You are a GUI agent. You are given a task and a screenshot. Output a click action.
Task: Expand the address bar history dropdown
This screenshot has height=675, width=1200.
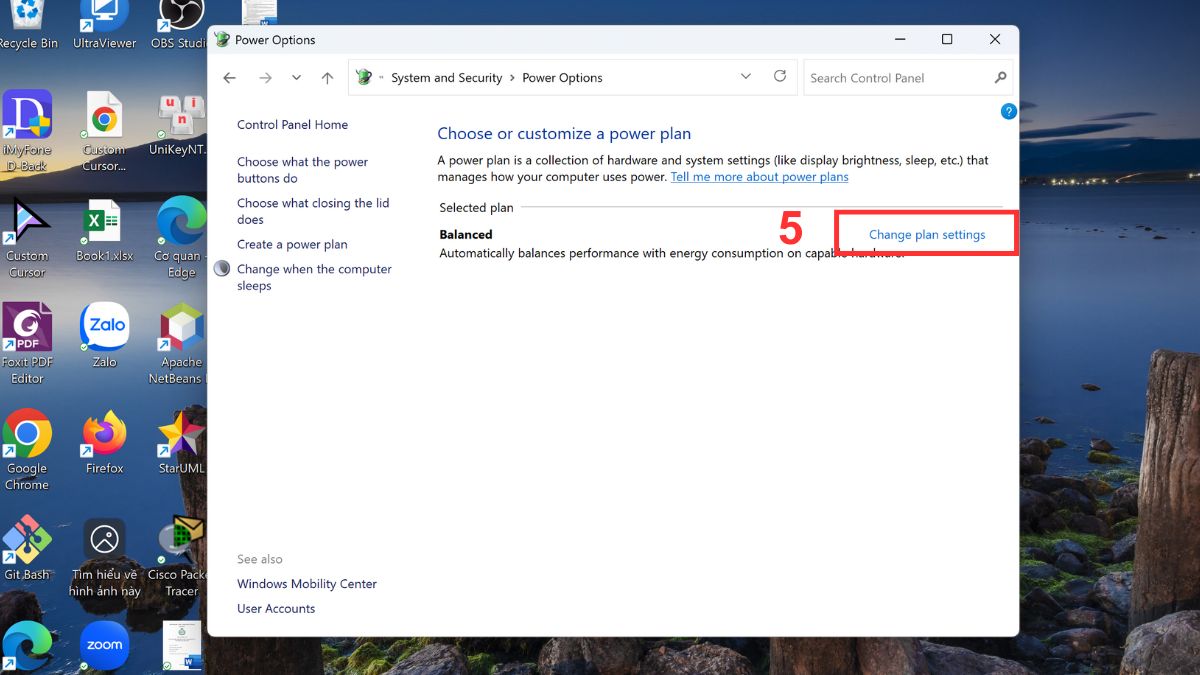pos(746,77)
